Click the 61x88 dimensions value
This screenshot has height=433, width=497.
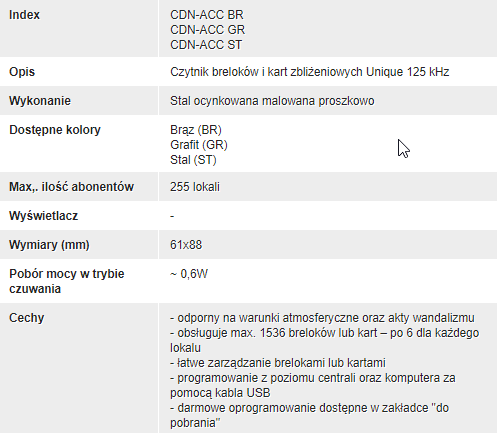coord(186,245)
